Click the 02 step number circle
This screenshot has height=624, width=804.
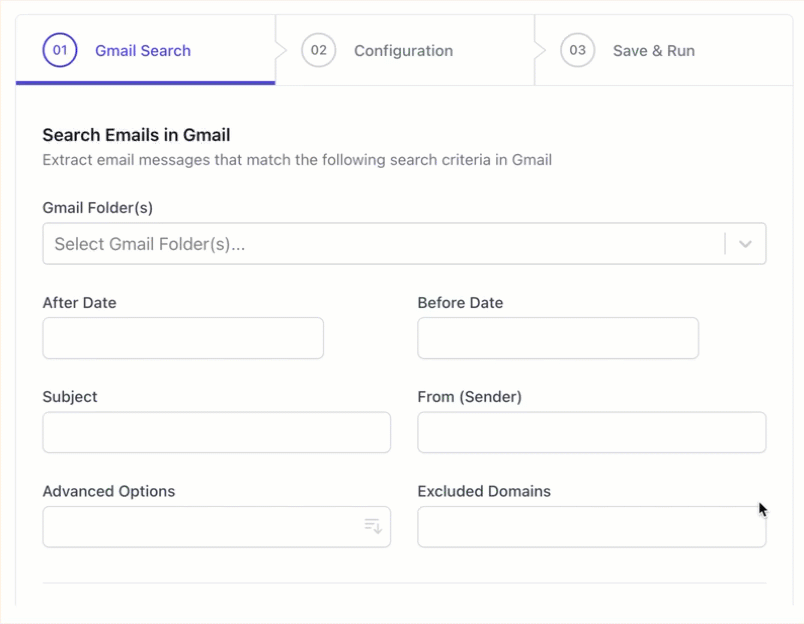[318, 50]
